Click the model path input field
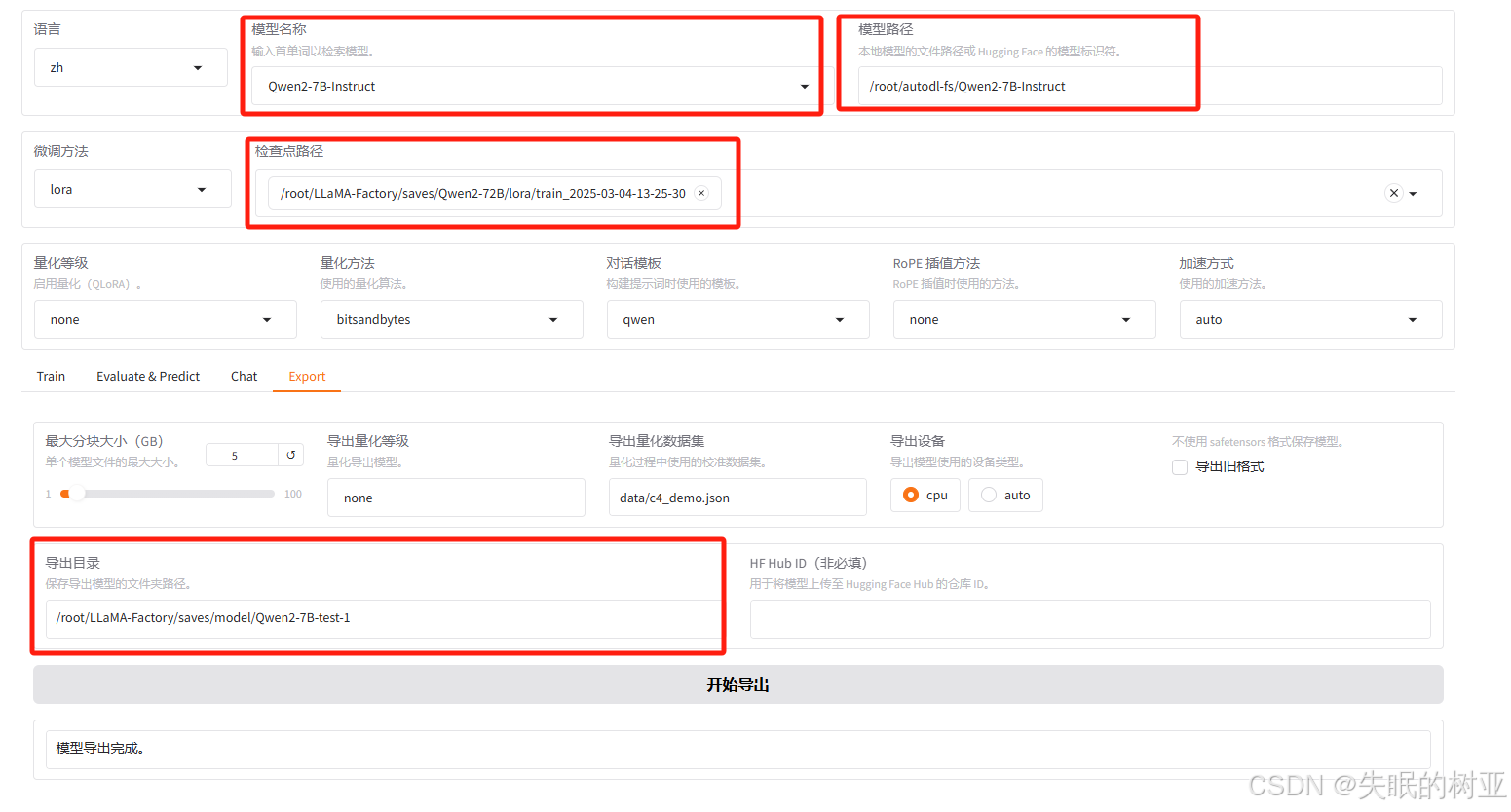Image resolution: width=1511 pixels, height=812 pixels. pos(1150,86)
